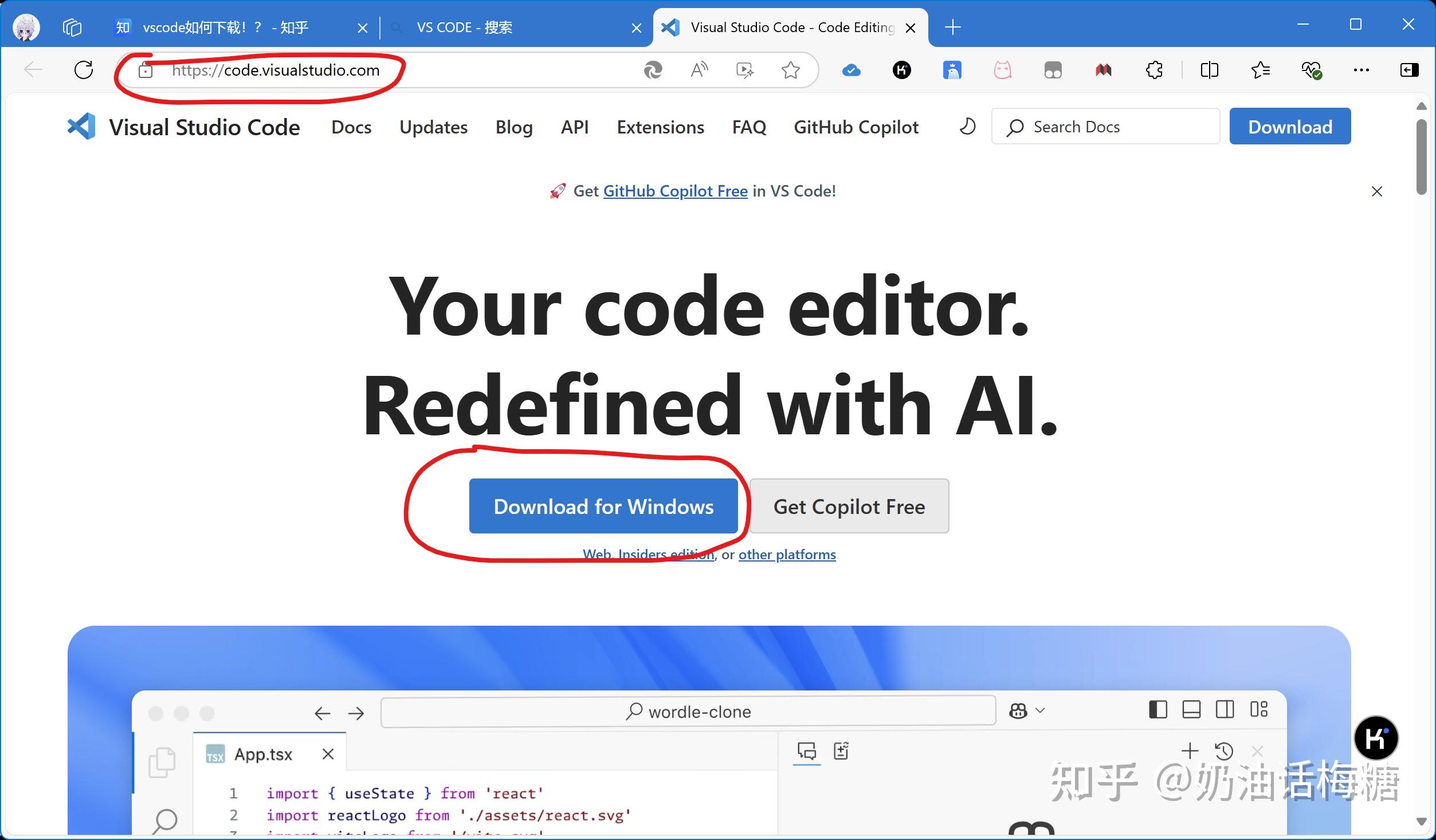Open the chat icon in preview panel

[x=807, y=751]
